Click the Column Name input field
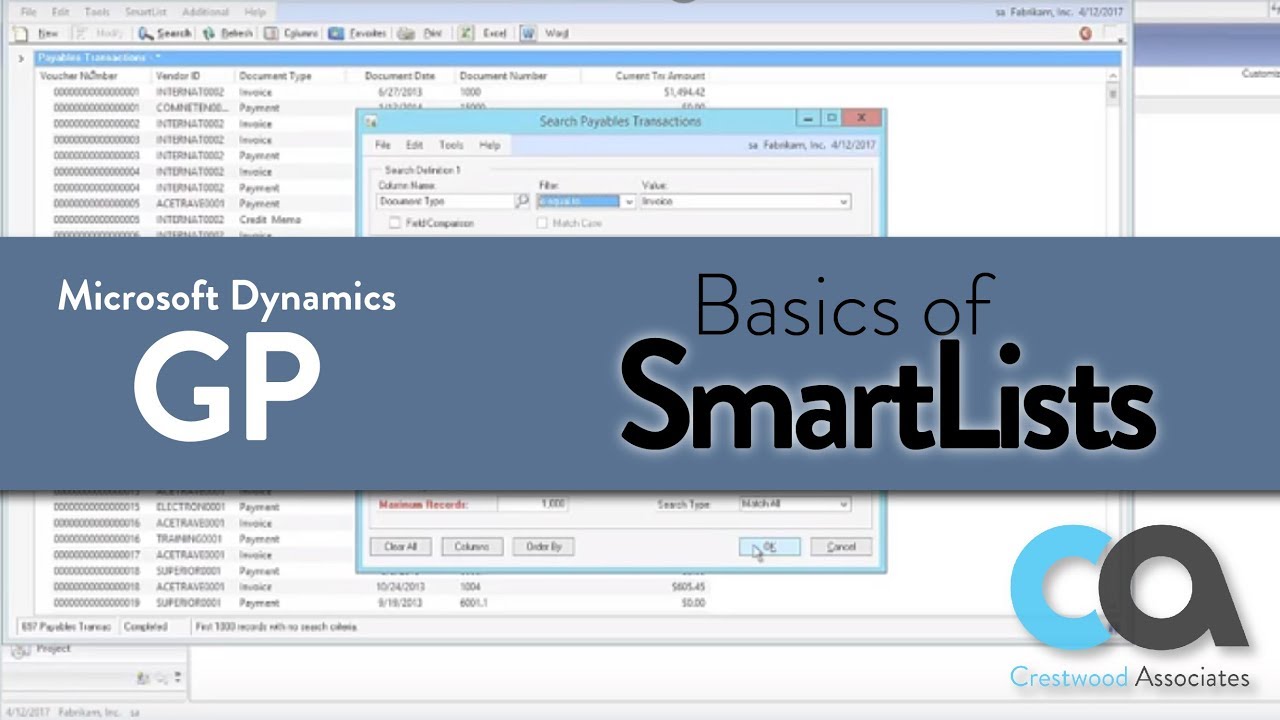1280x720 pixels. click(445, 201)
